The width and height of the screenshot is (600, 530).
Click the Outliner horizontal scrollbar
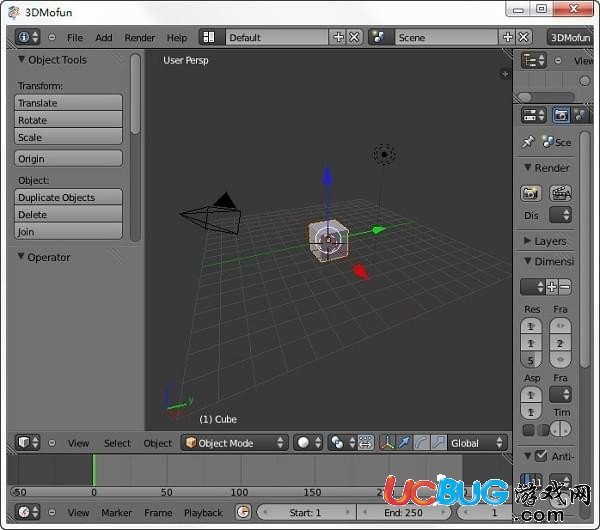pyautogui.click(x=525, y=97)
